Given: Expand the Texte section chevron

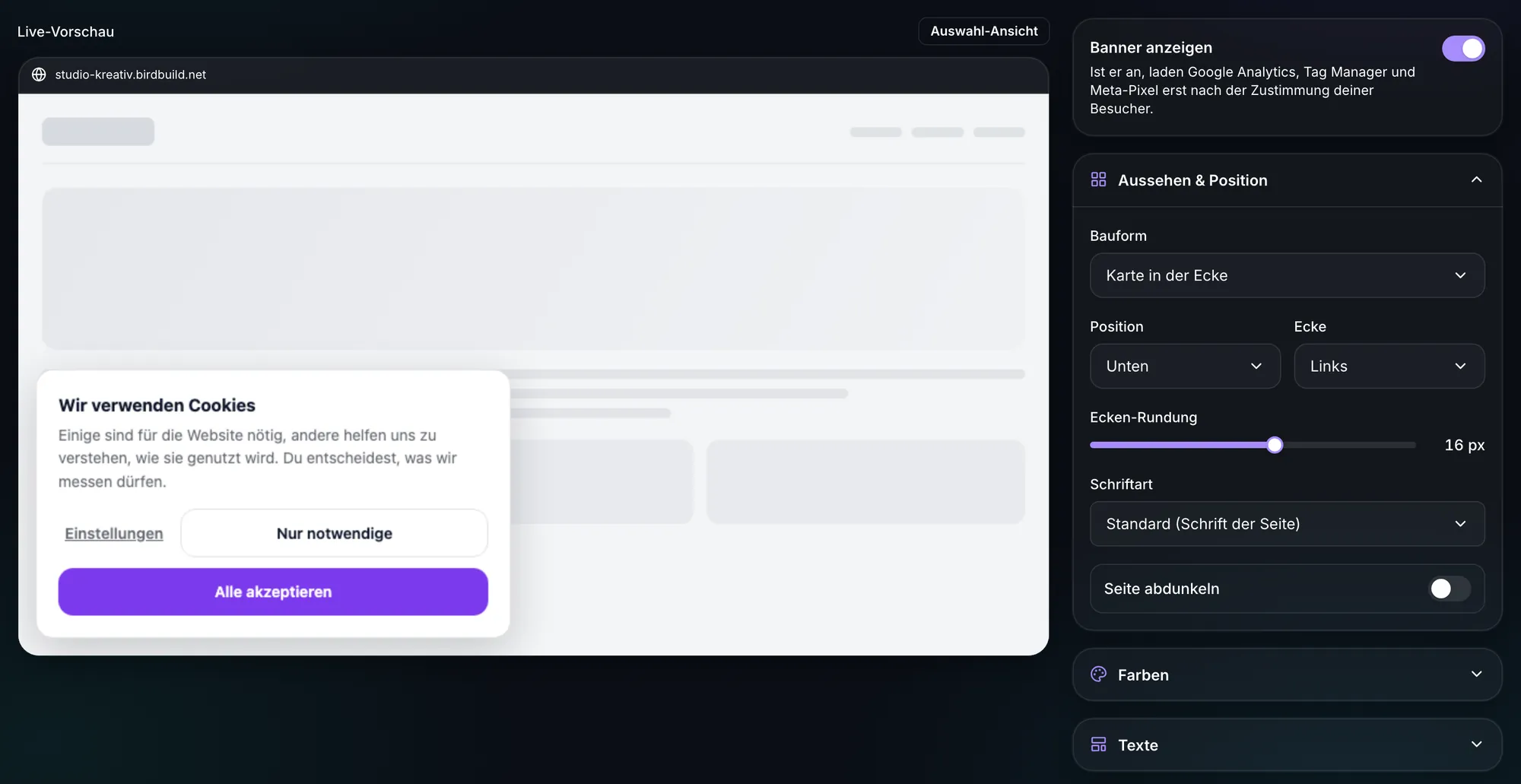Looking at the screenshot, I should (x=1476, y=744).
